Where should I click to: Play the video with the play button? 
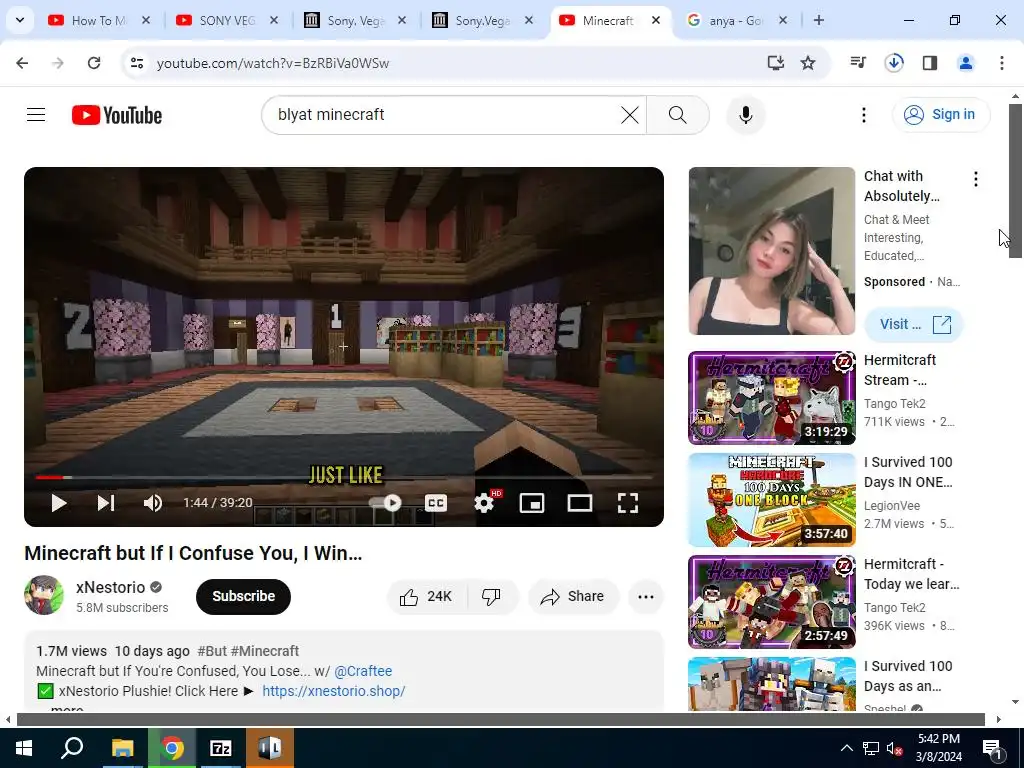coord(59,503)
